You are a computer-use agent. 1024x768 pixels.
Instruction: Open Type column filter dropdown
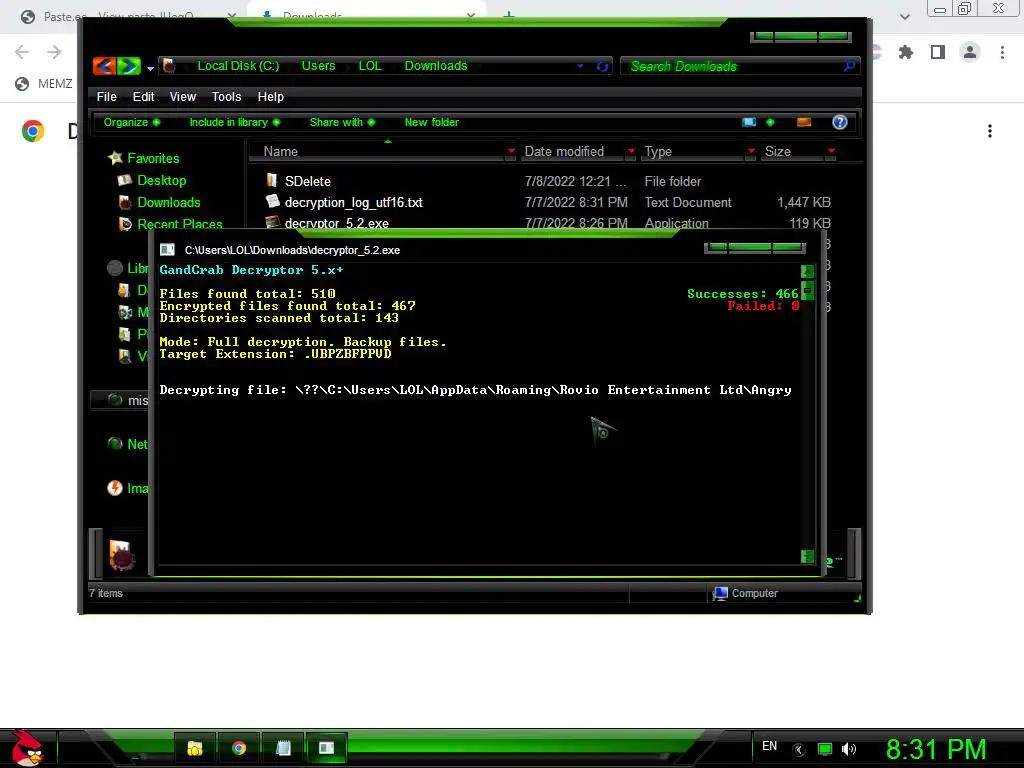(751, 152)
